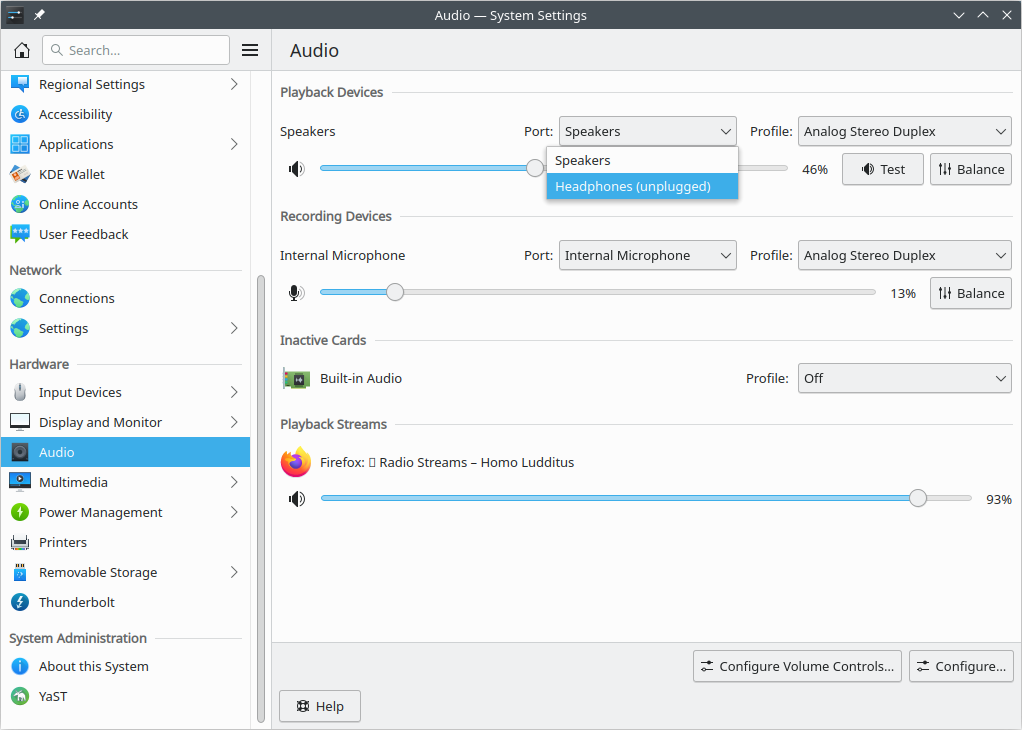Click the Test speakers button
The height and width of the screenshot is (730, 1022).
(x=882, y=169)
